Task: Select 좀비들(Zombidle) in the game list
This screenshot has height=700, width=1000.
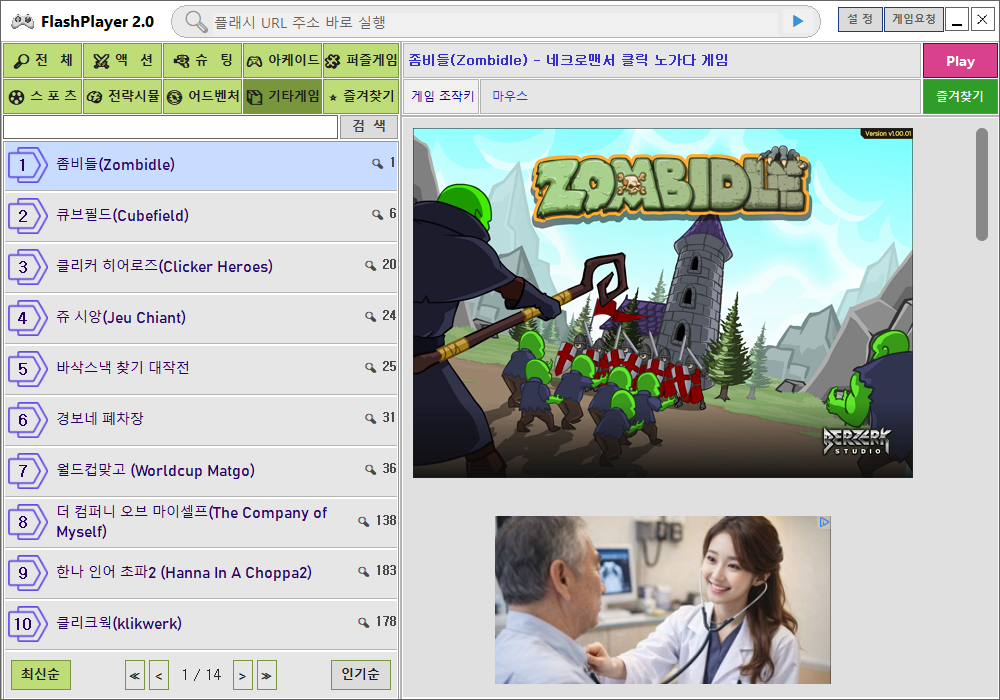Action: click(x=201, y=165)
